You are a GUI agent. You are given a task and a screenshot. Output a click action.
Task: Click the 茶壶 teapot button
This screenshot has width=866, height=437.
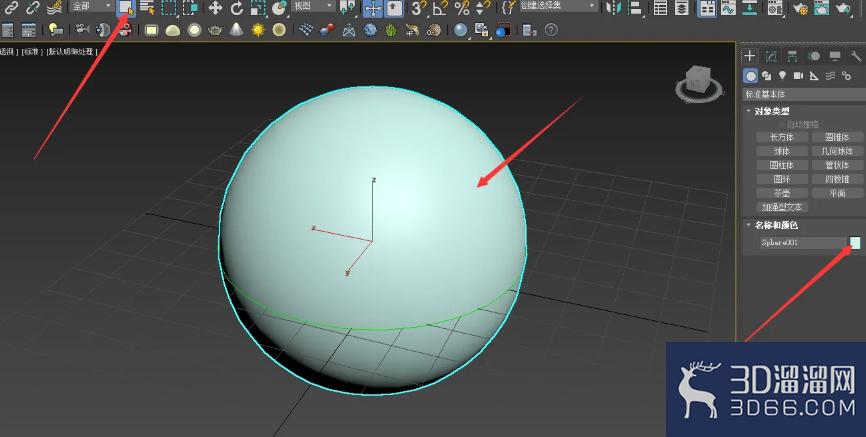click(x=782, y=193)
